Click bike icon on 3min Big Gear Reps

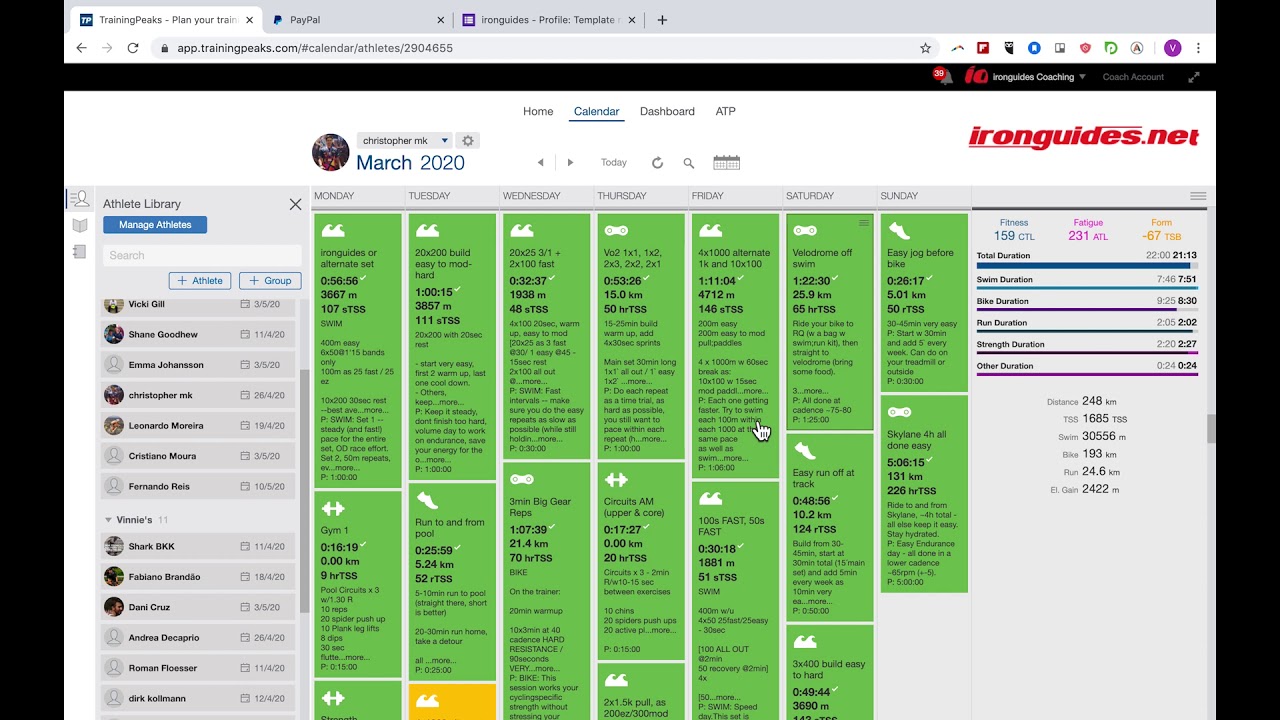pyautogui.click(x=521, y=480)
